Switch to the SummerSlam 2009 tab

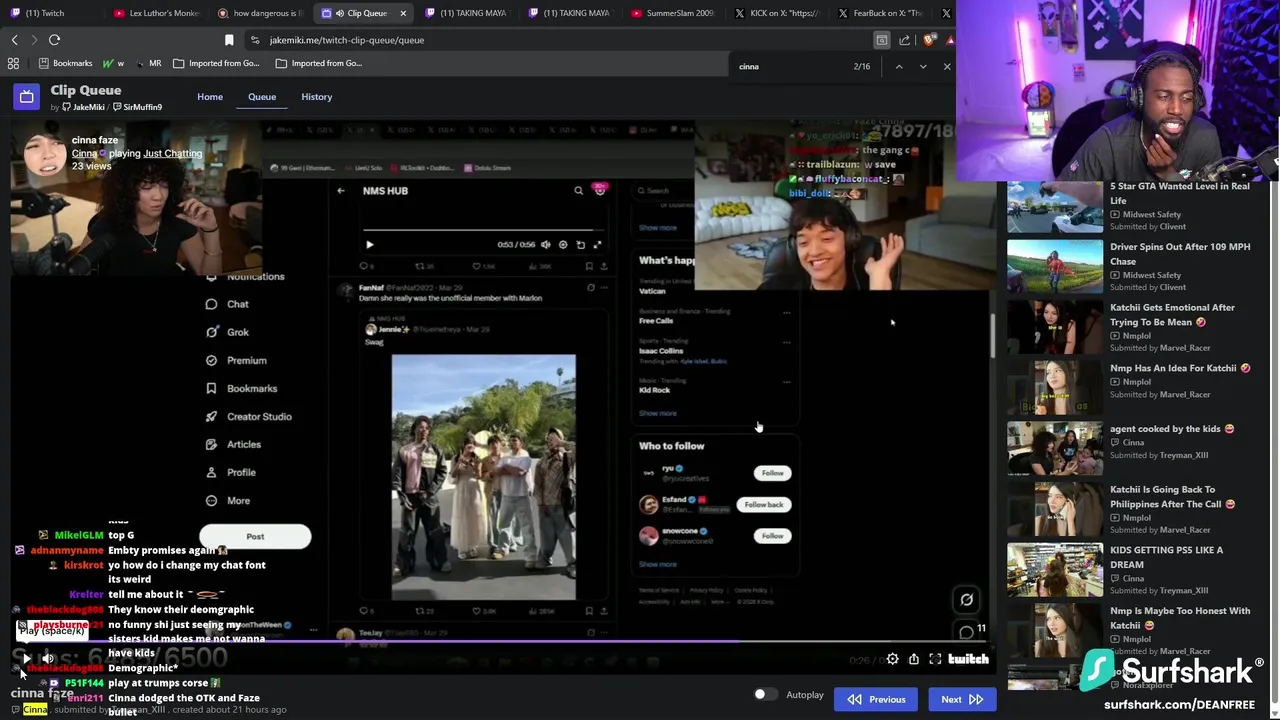tap(673, 13)
